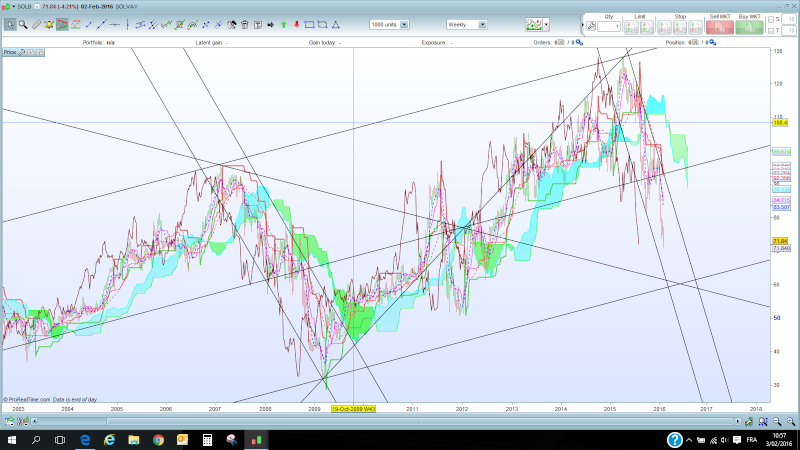Select the short line segment tool

coord(88,24)
